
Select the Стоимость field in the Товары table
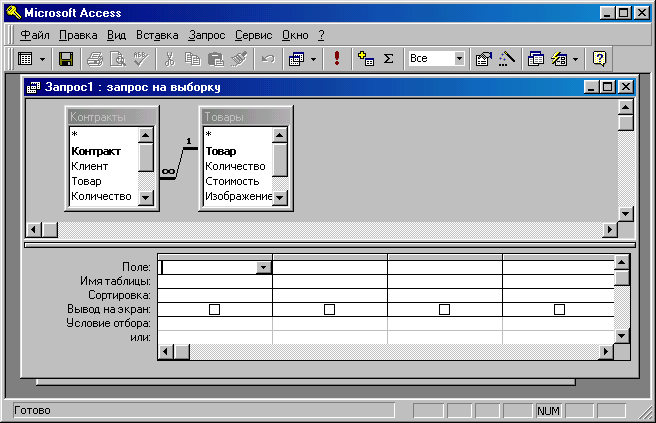coord(232,181)
